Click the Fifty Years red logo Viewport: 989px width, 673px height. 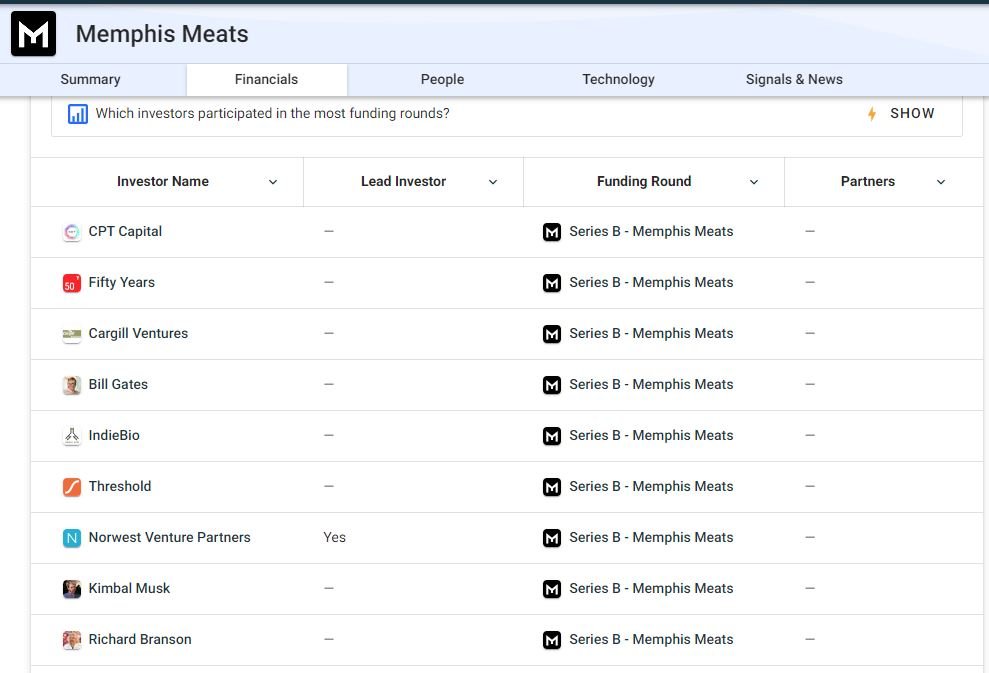pos(72,283)
